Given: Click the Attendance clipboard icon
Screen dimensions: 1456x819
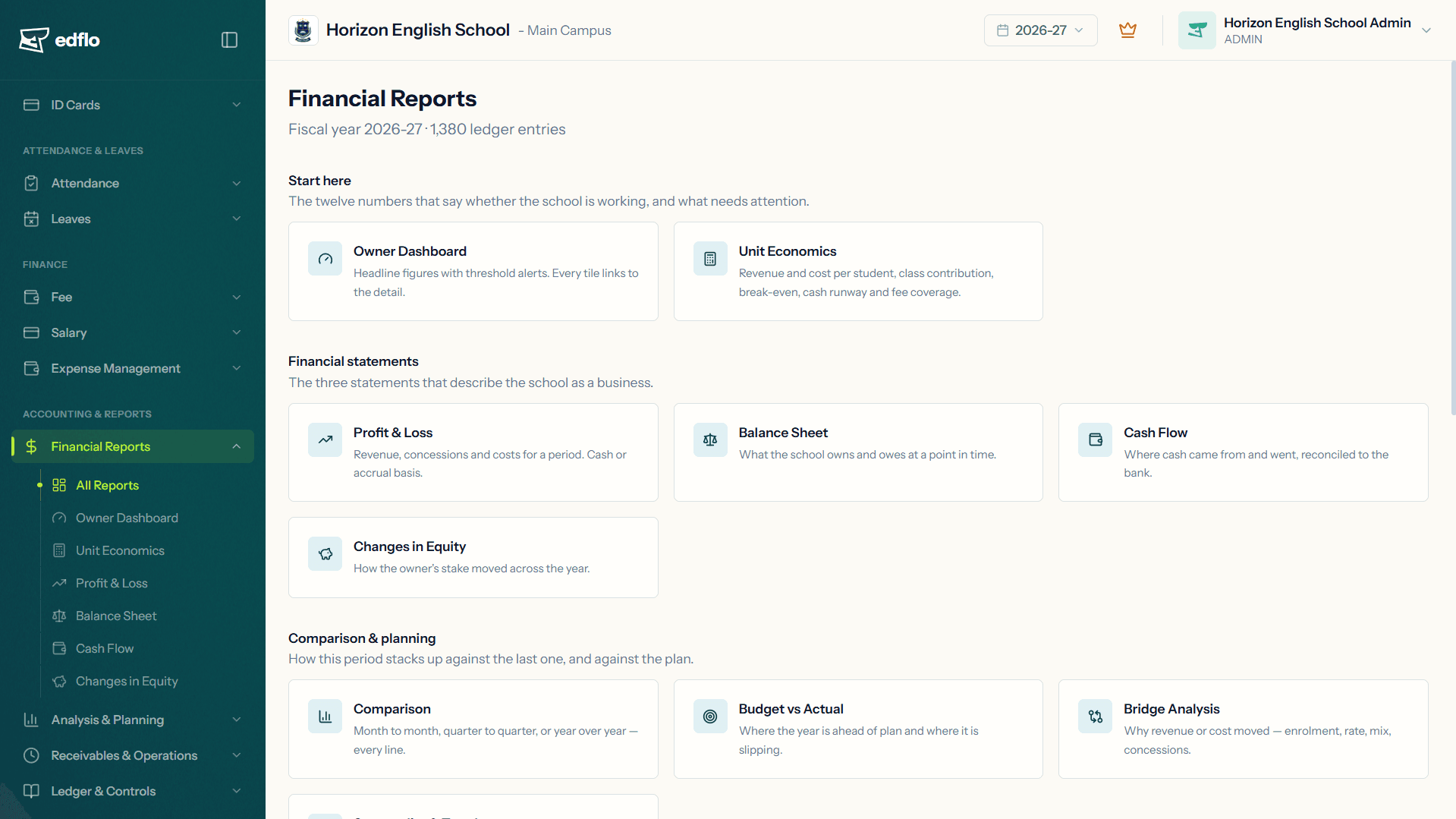Looking at the screenshot, I should click(31, 183).
